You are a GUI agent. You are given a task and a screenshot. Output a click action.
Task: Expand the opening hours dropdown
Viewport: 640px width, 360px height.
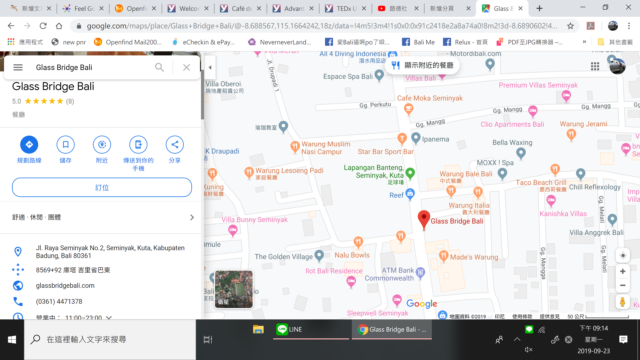[109, 317]
